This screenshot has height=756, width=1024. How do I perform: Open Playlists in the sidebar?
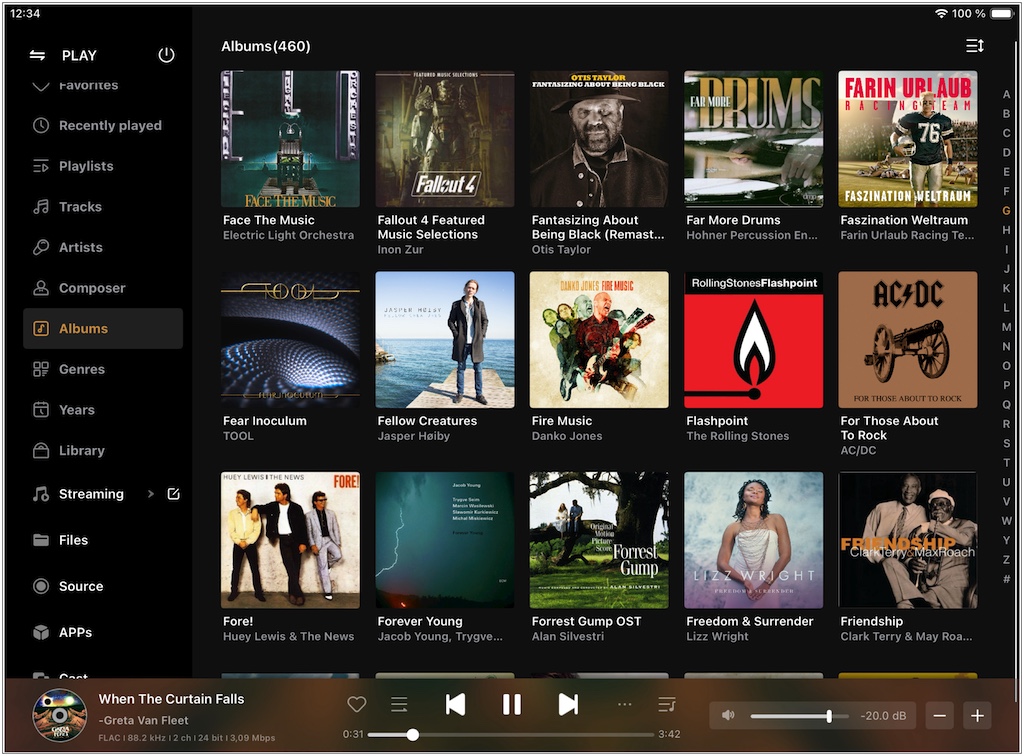point(103,166)
